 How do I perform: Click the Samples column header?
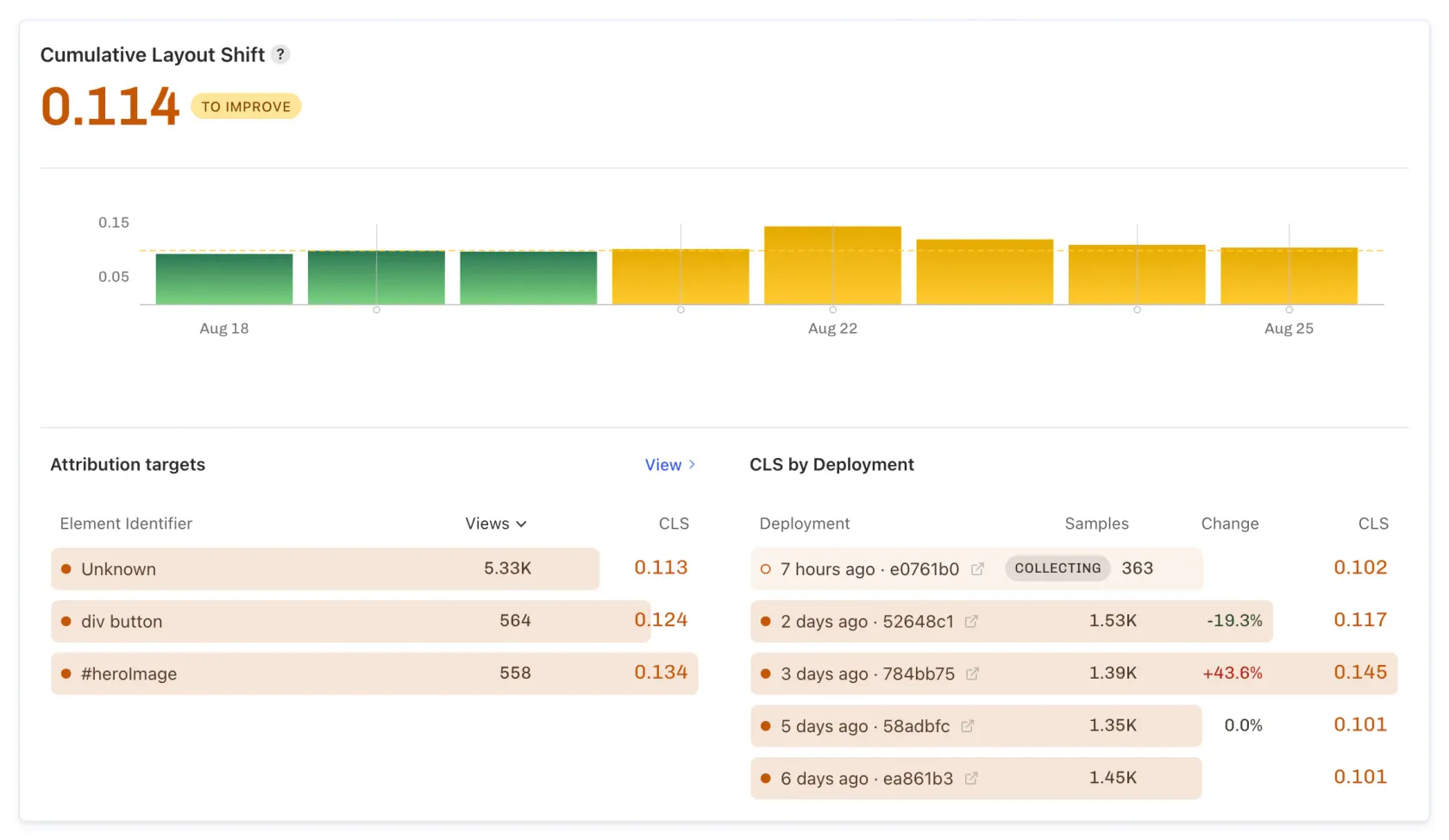[1096, 523]
